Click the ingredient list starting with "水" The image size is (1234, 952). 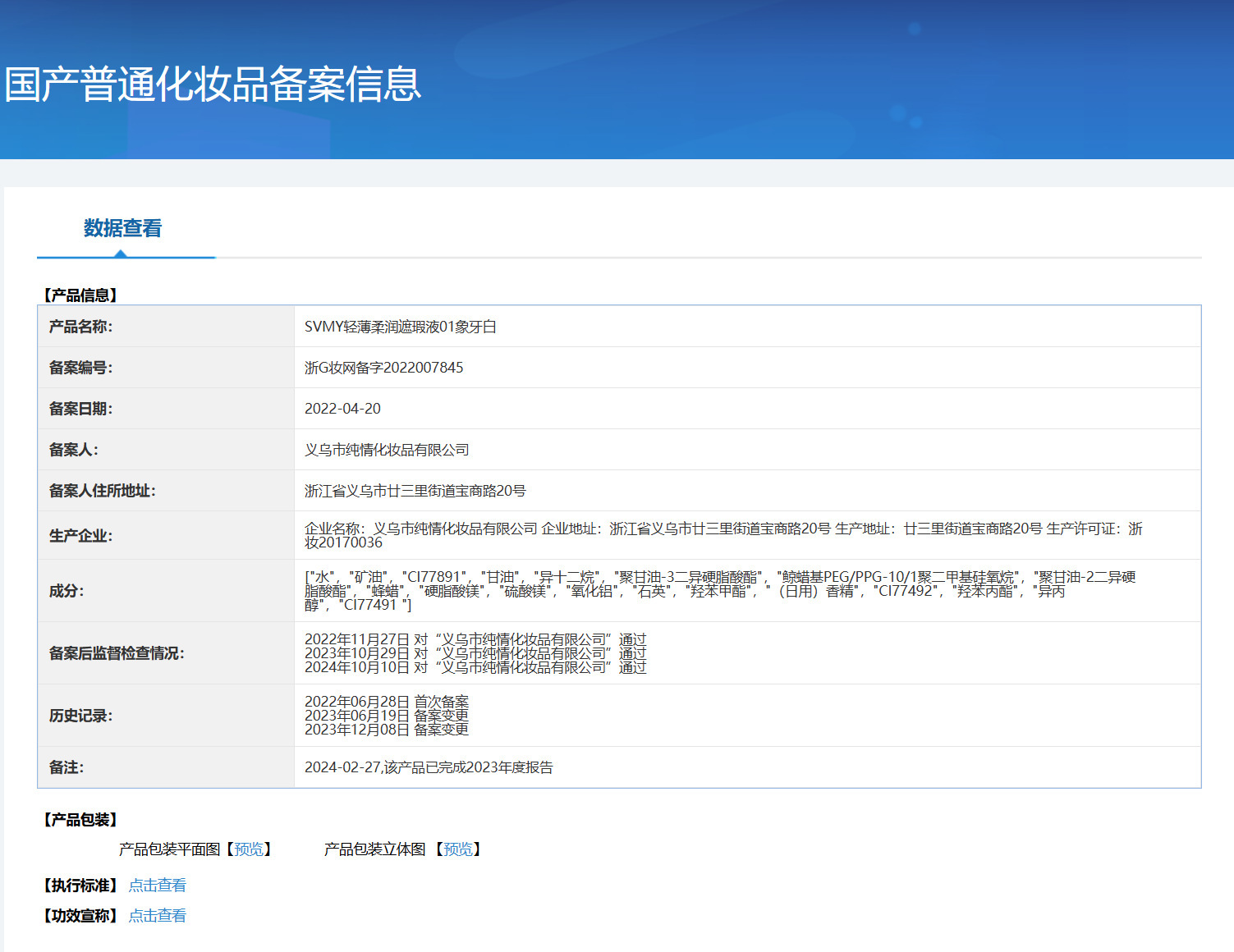click(x=720, y=591)
